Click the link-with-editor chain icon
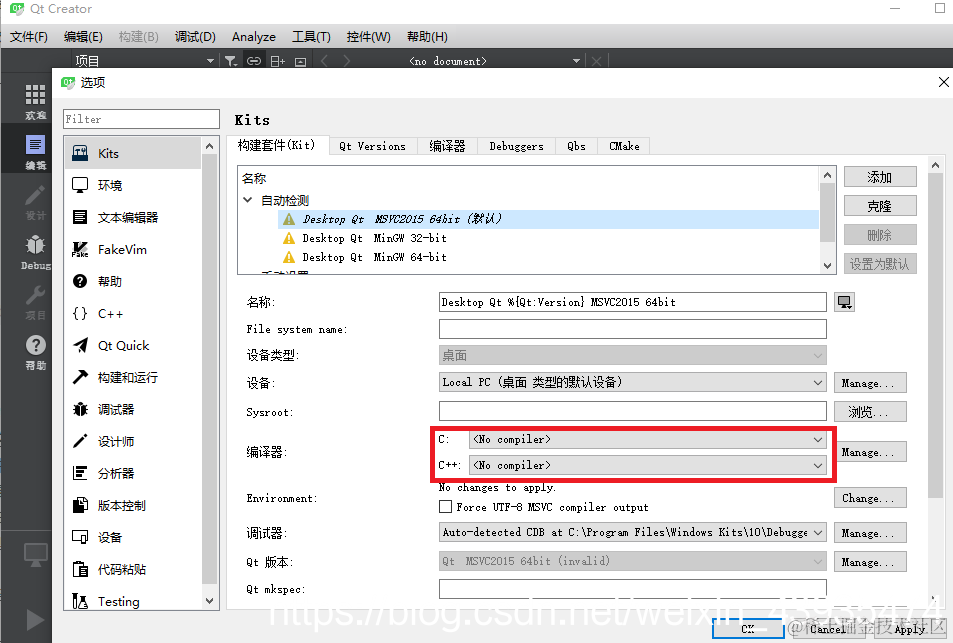The image size is (953, 643). click(253, 61)
